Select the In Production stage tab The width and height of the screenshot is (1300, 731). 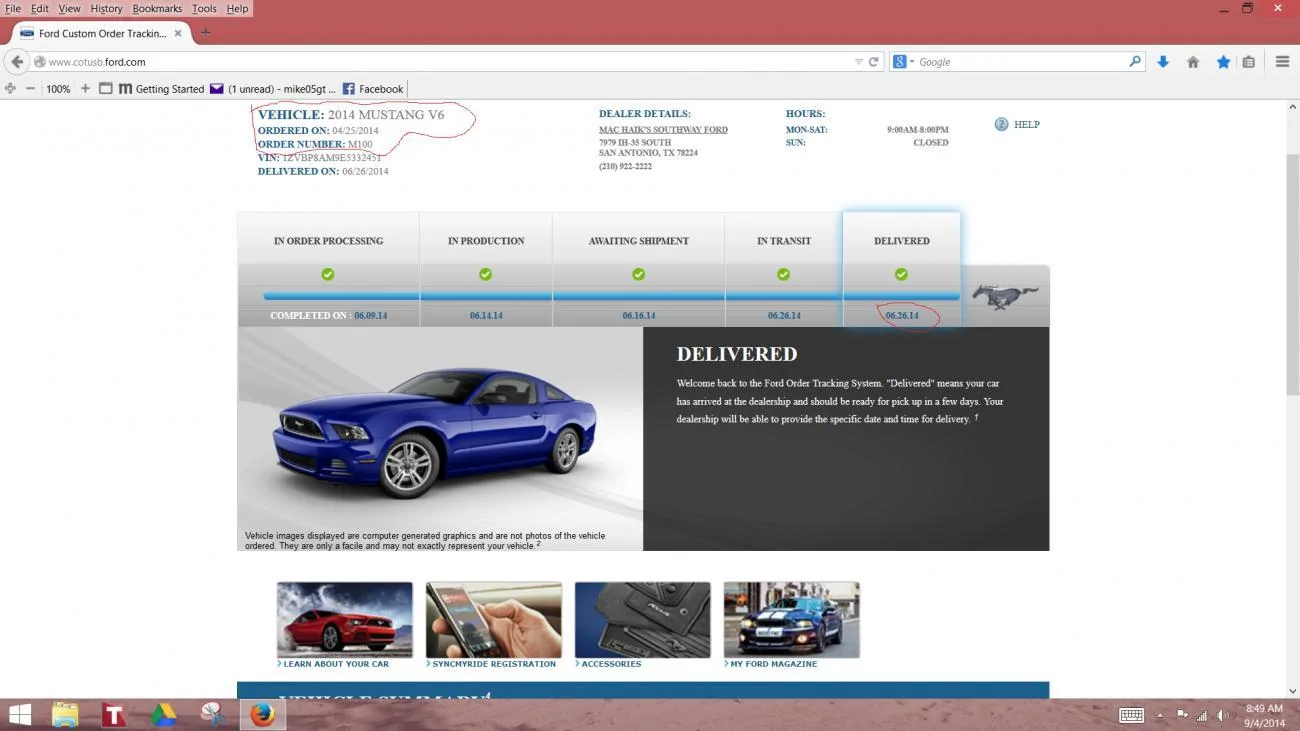point(486,241)
